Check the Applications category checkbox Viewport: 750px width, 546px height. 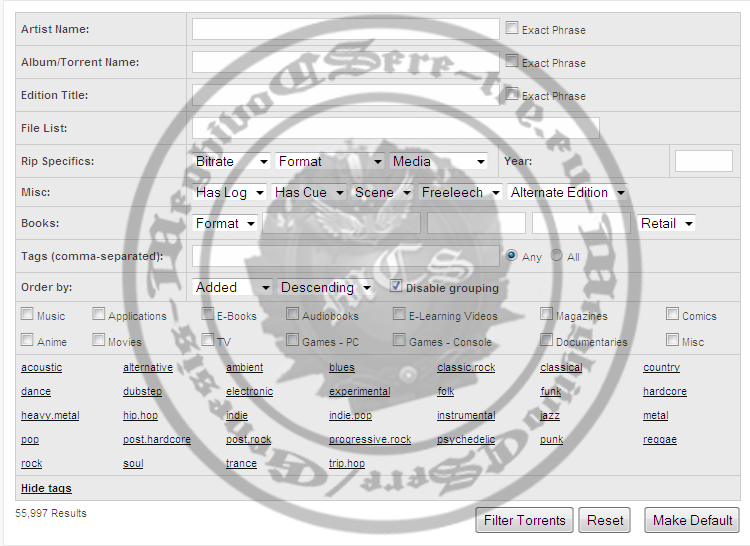click(99, 314)
